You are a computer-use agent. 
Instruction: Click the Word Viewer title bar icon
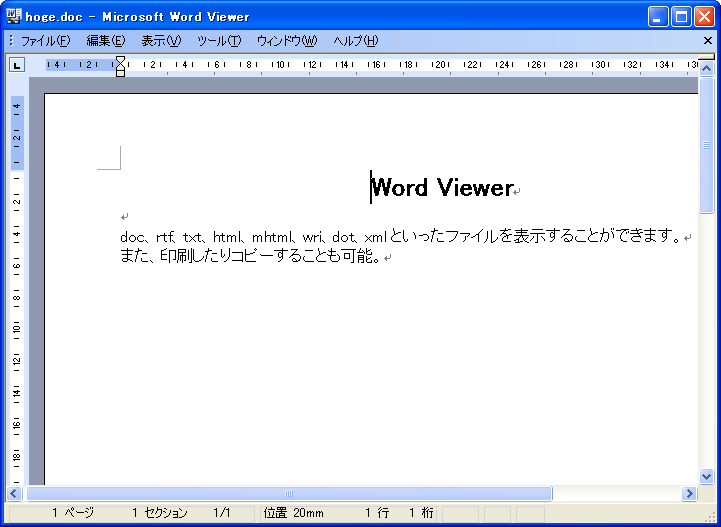(x=14, y=17)
